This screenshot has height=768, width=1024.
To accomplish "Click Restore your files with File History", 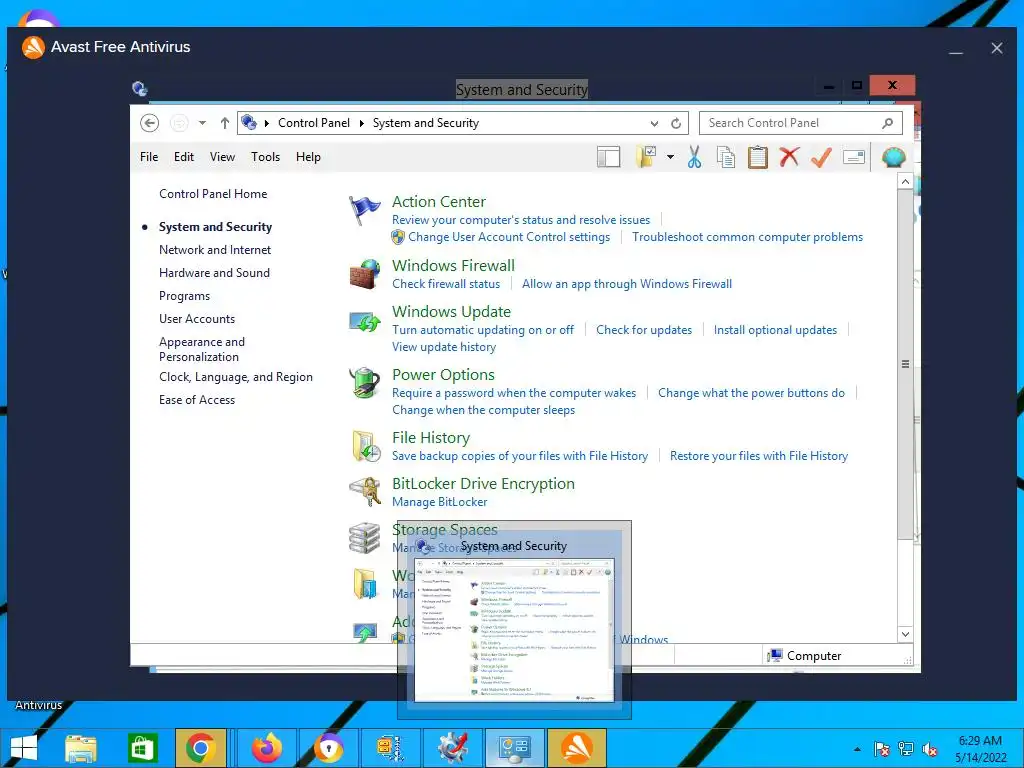I will [x=759, y=456].
